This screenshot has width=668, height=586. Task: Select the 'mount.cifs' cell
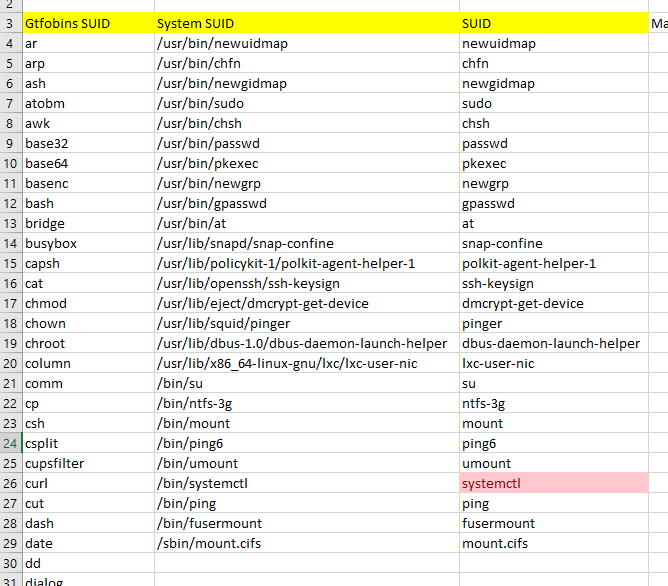click(x=554, y=543)
